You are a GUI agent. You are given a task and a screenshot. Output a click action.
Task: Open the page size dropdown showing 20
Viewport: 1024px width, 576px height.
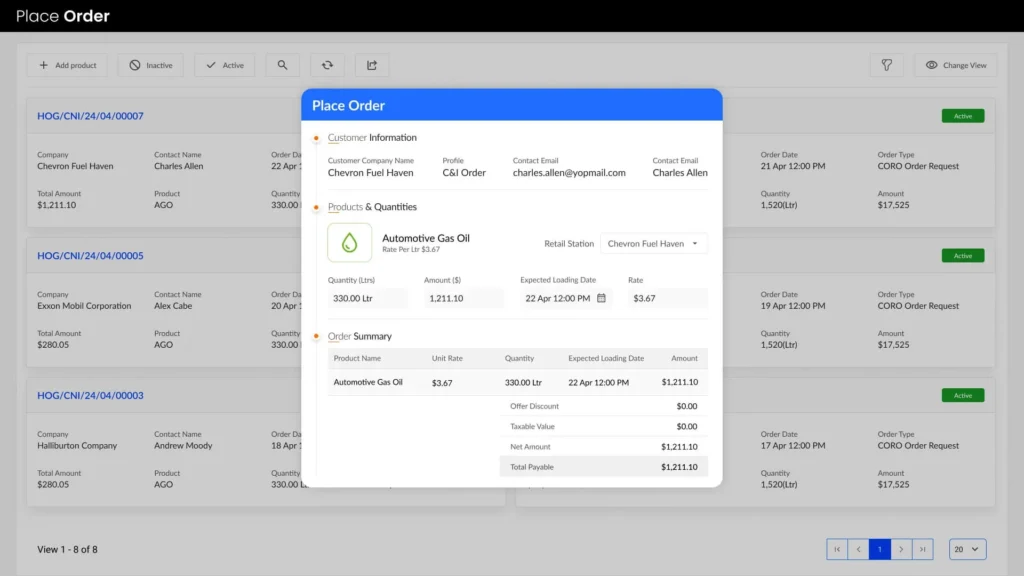(967, 549)
